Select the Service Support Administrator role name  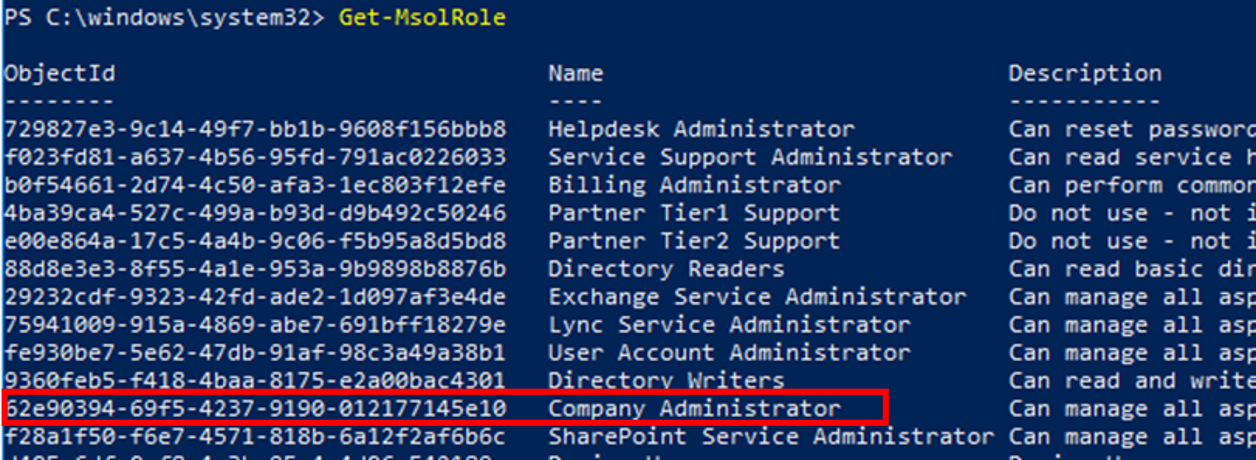[x=750, y=157]
